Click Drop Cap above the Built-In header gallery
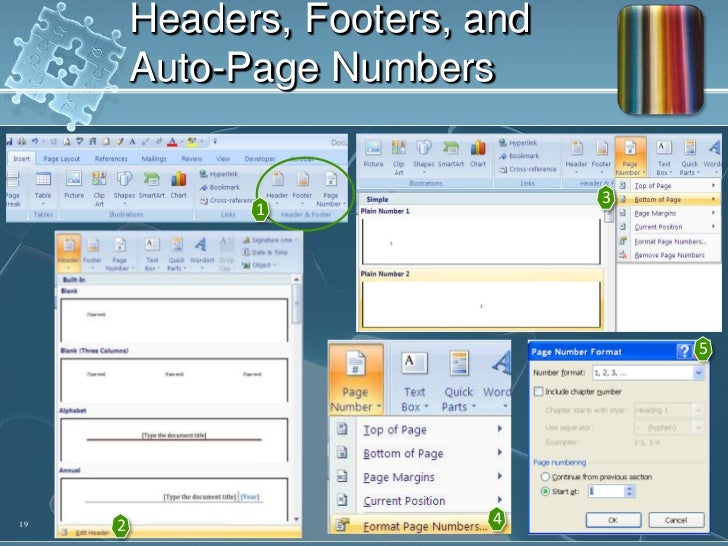This screenshot has width=728, height=546. [x=227, y=254]
